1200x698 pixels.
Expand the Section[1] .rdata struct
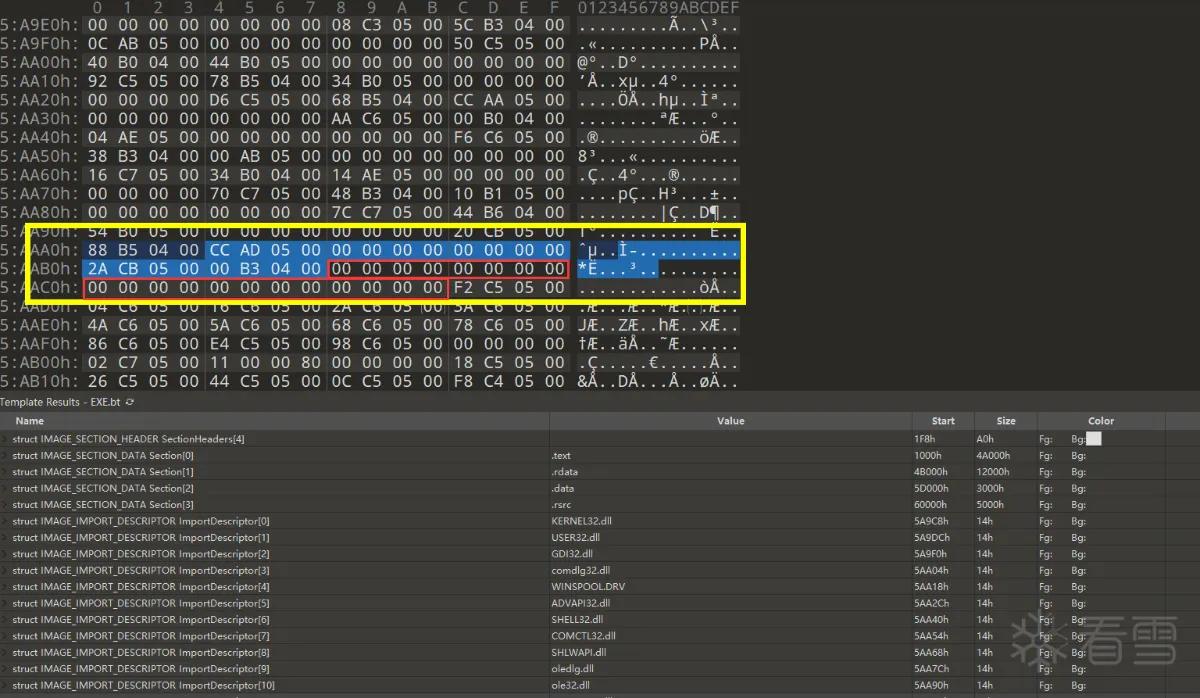7,472
